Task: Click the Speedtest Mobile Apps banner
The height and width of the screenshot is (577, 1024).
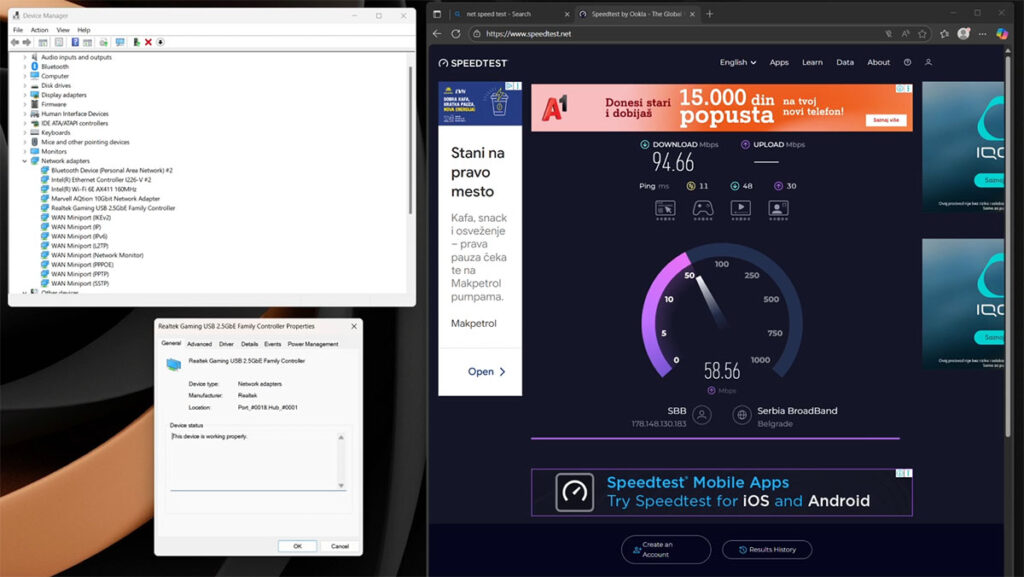Action: (722, 492)
